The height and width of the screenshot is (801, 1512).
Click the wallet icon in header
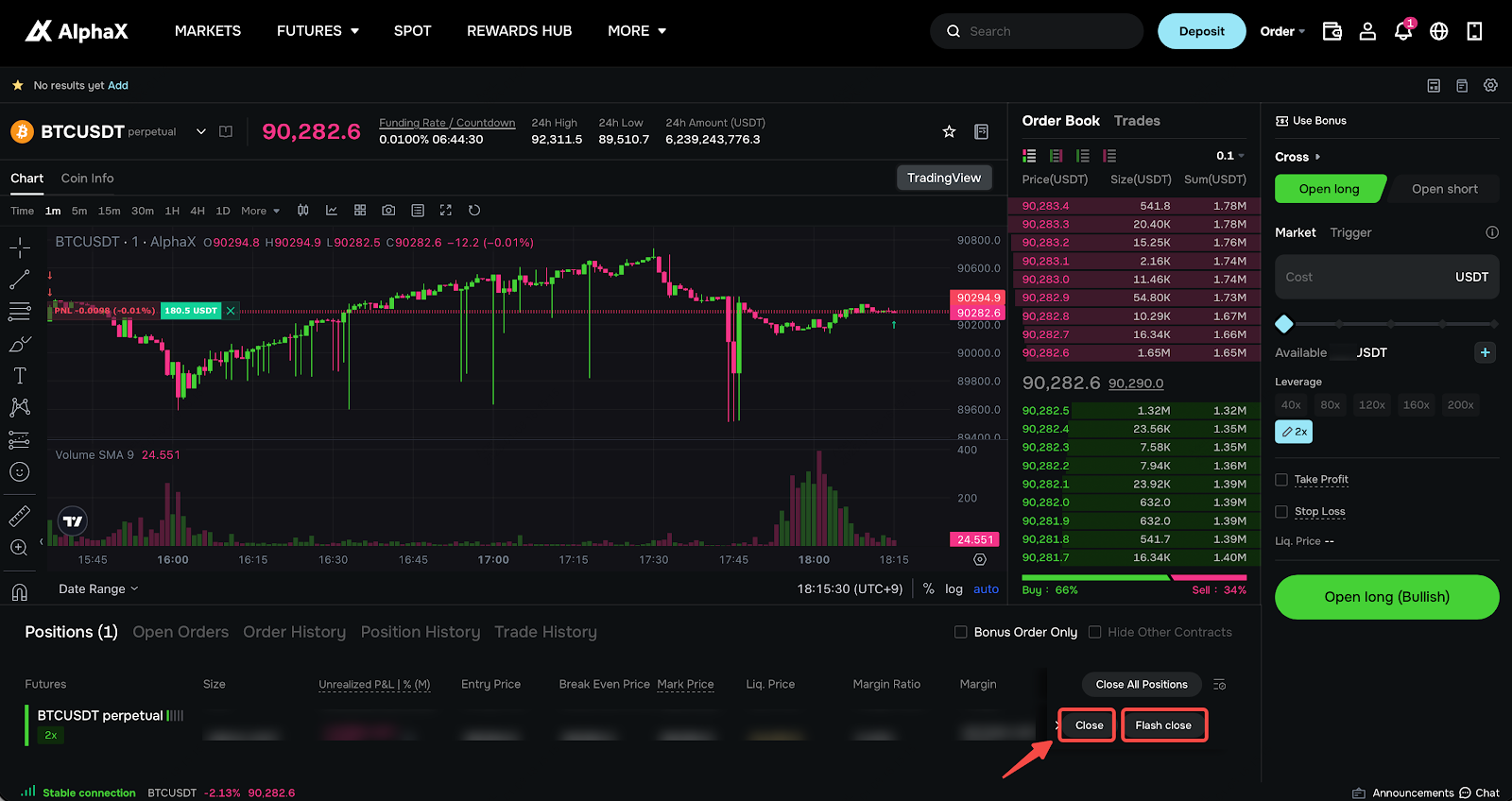coord(1332,31)
